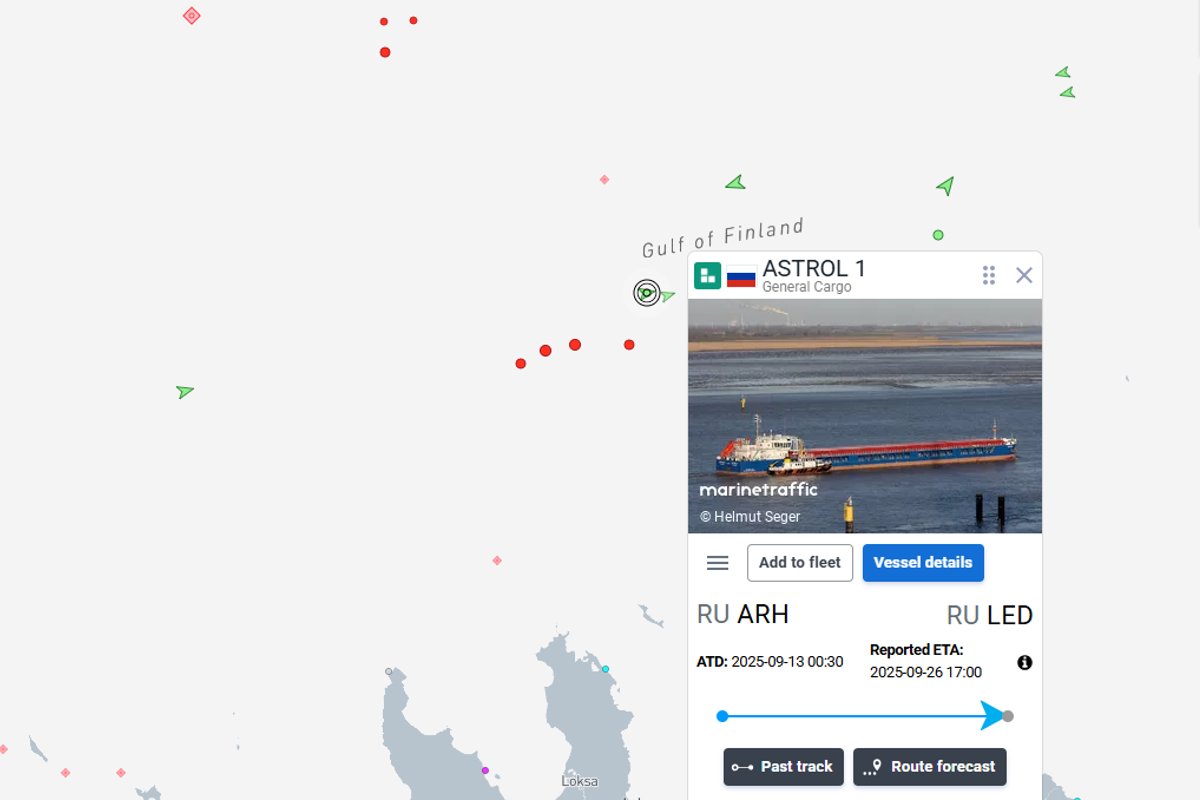Image resolution: width=1200 pixels, height=800 pixels.
Task: Click the LED destination port code
Action: 1010,615
